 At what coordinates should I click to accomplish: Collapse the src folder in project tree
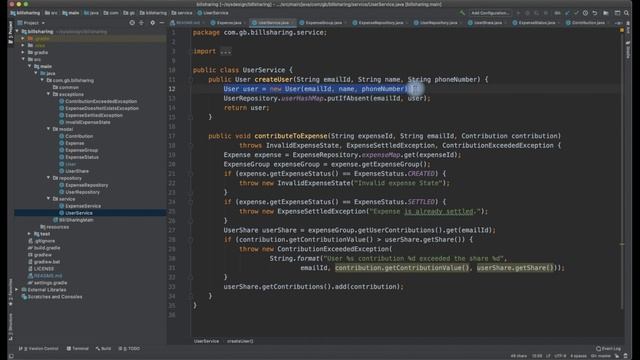click(x=23, y=59)
